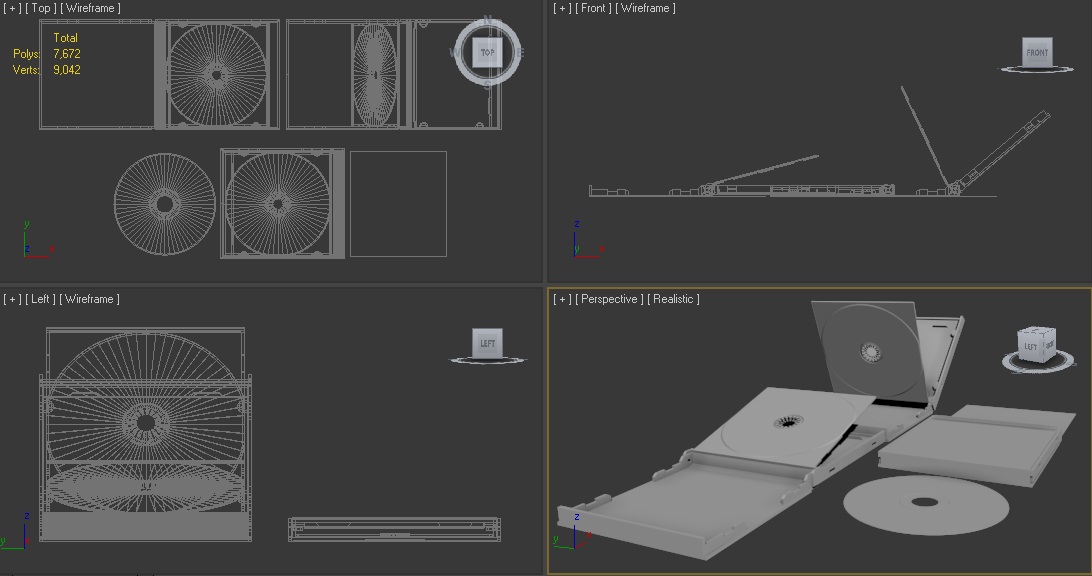Select the empty rectangle booklet in Top viewport
The image size is (1092, 576).
tap(398, 204)
